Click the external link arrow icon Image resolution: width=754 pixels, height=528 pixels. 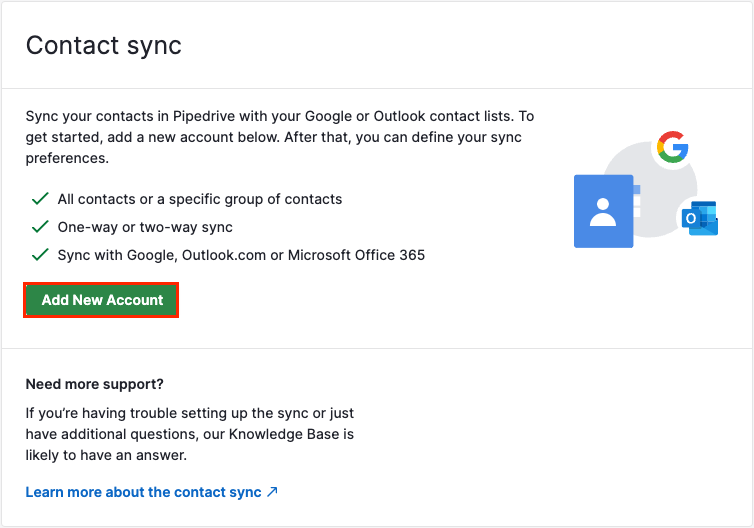point(273,491)
